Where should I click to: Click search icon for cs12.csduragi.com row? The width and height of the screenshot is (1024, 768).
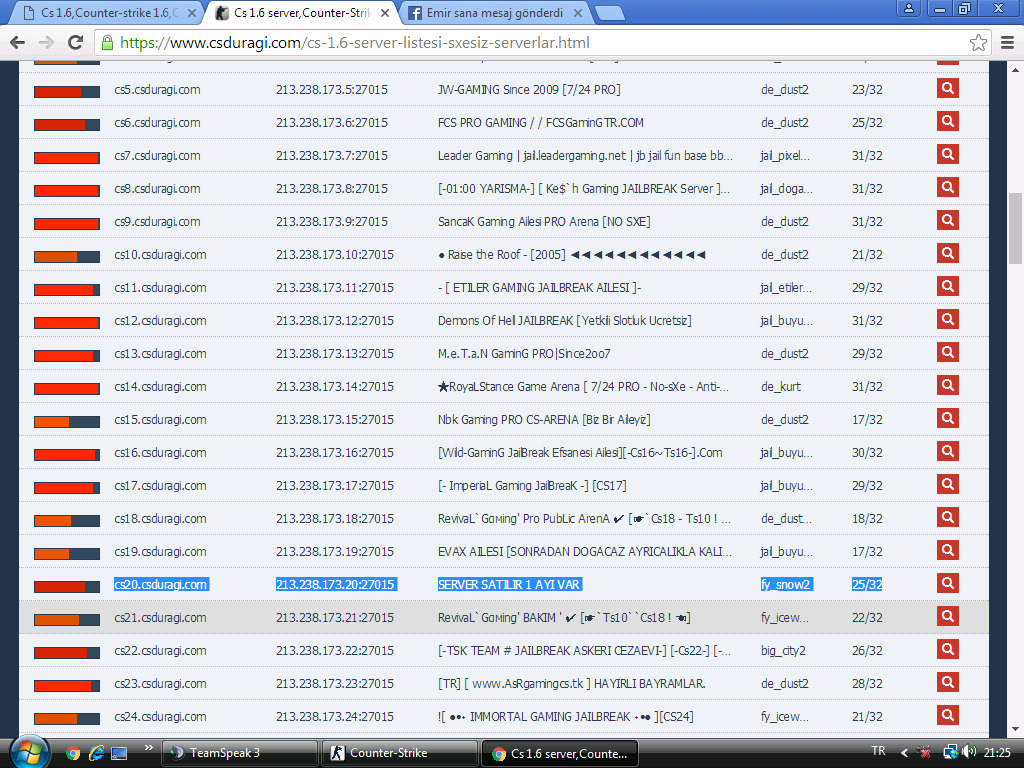coord(948,319)
